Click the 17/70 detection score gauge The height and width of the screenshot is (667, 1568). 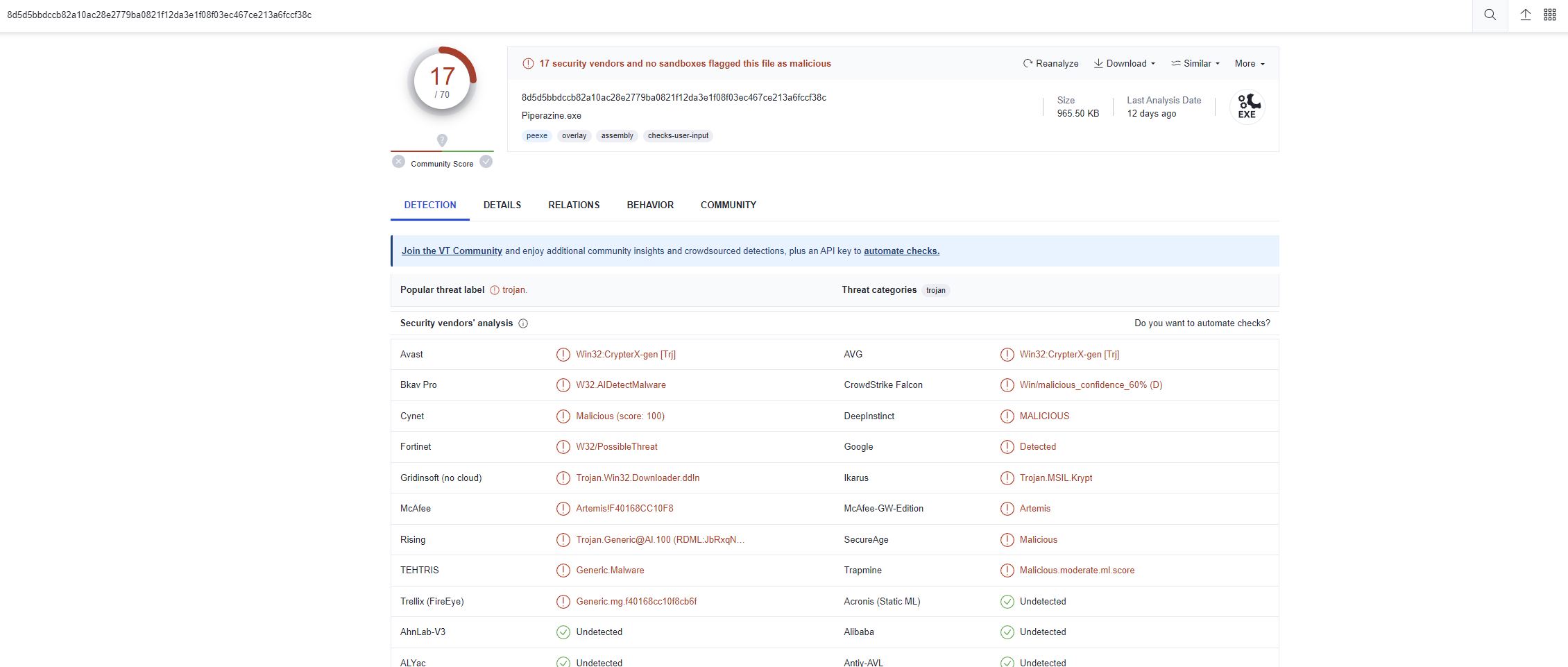[442, 82]
